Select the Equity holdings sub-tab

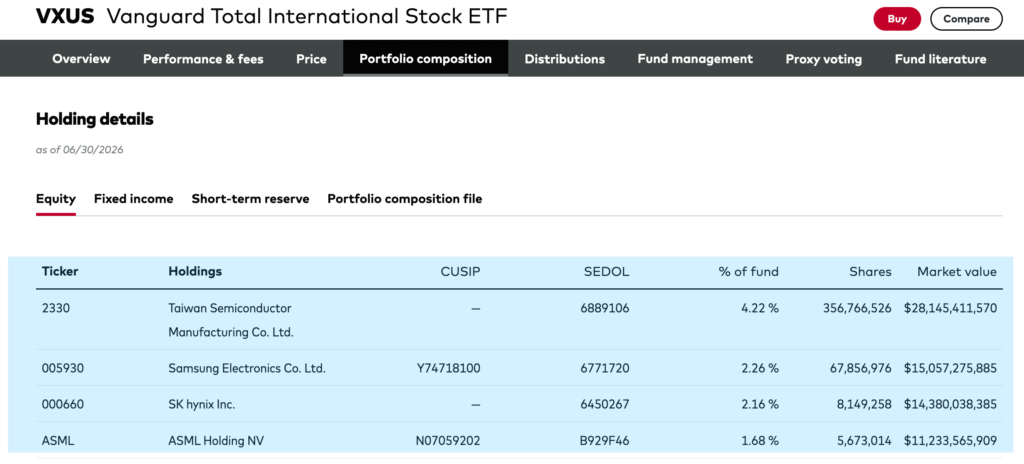click(56, 199)
